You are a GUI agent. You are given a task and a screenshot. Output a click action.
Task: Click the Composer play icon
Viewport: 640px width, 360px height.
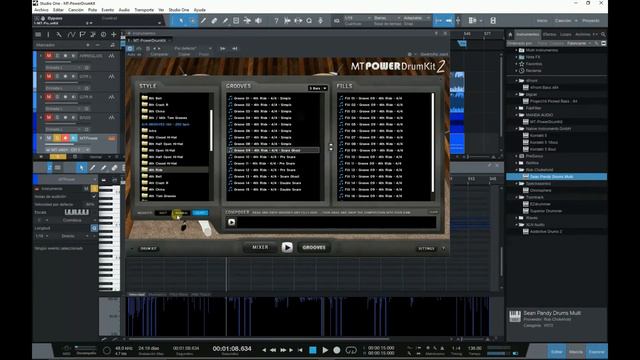231,222
